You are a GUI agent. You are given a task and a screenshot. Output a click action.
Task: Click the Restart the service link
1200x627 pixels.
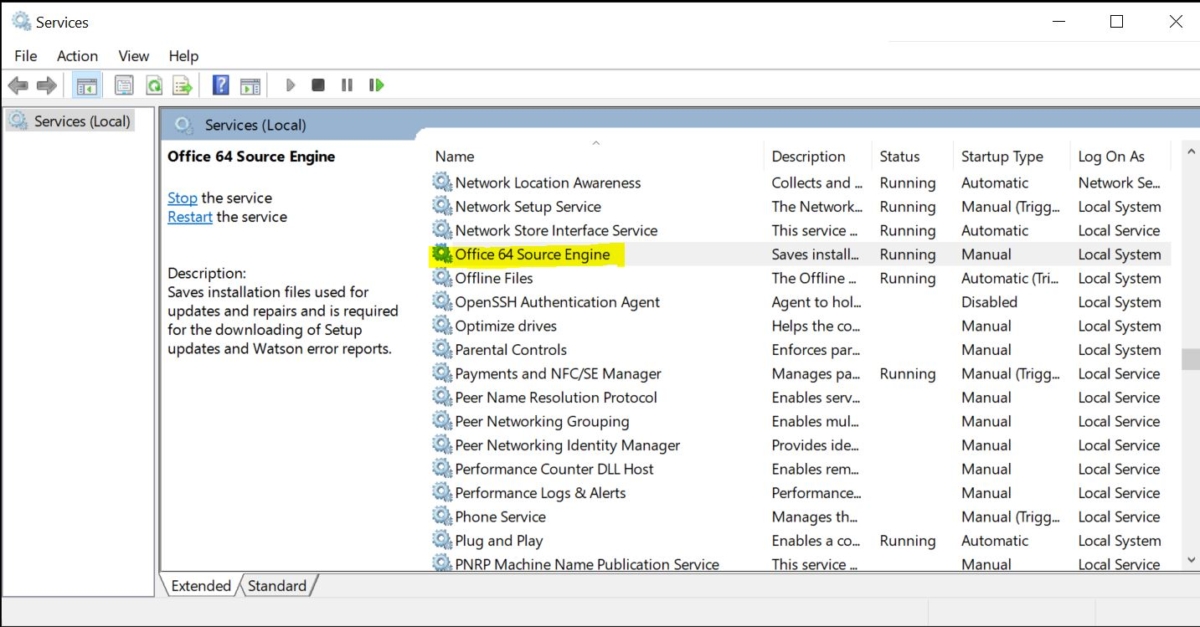point(190,217)
